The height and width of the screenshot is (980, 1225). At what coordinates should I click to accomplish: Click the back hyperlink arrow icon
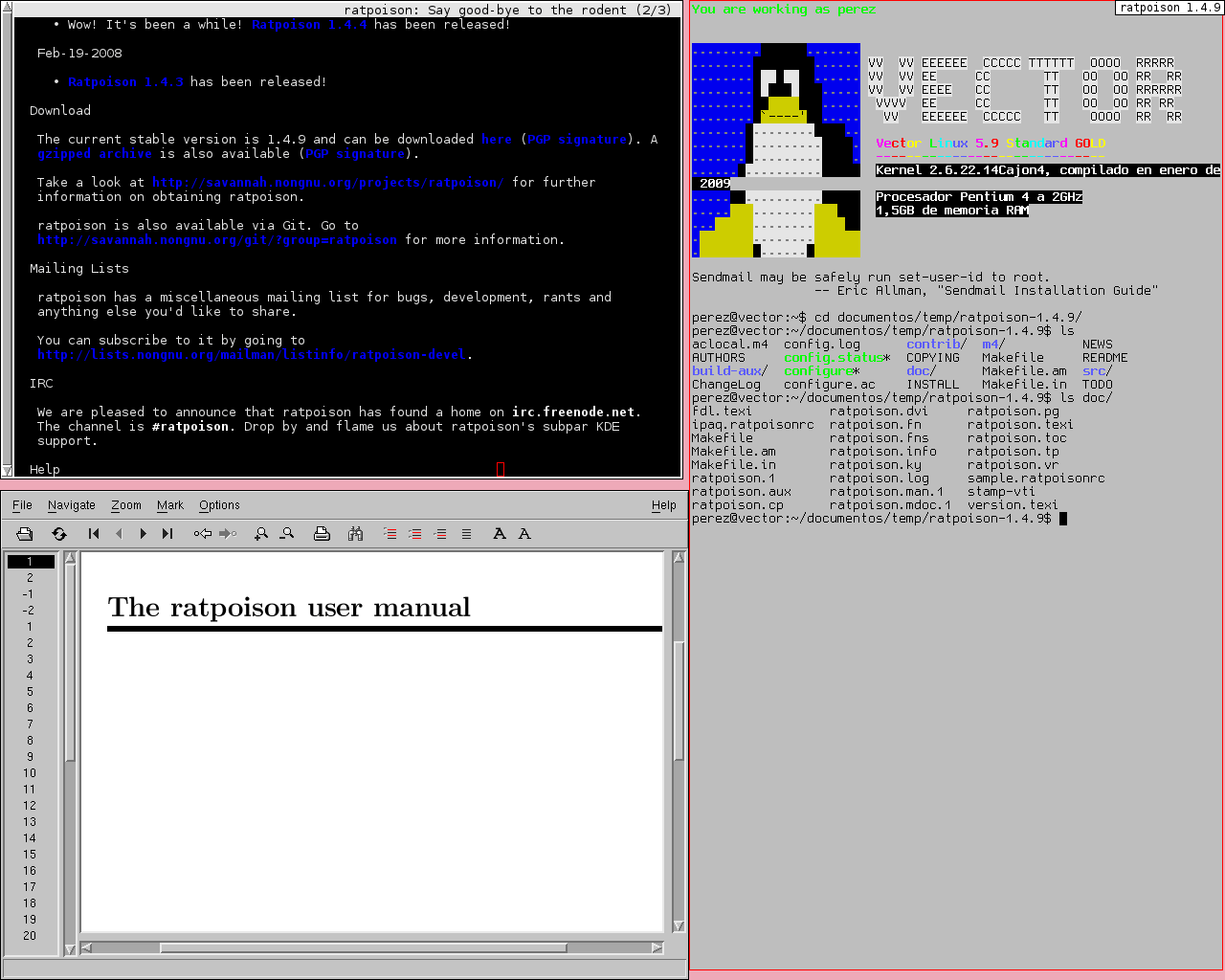(203, 534)
